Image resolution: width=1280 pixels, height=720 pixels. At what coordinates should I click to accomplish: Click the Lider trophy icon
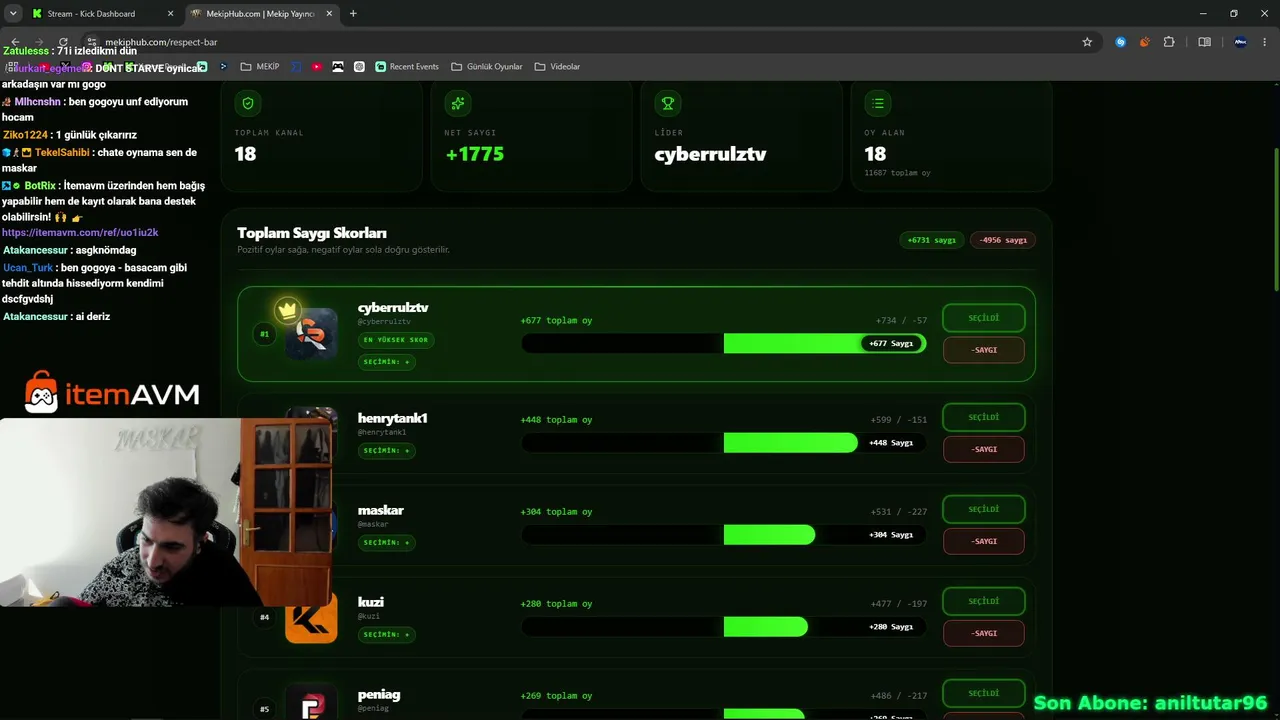[x=668, y=103]
